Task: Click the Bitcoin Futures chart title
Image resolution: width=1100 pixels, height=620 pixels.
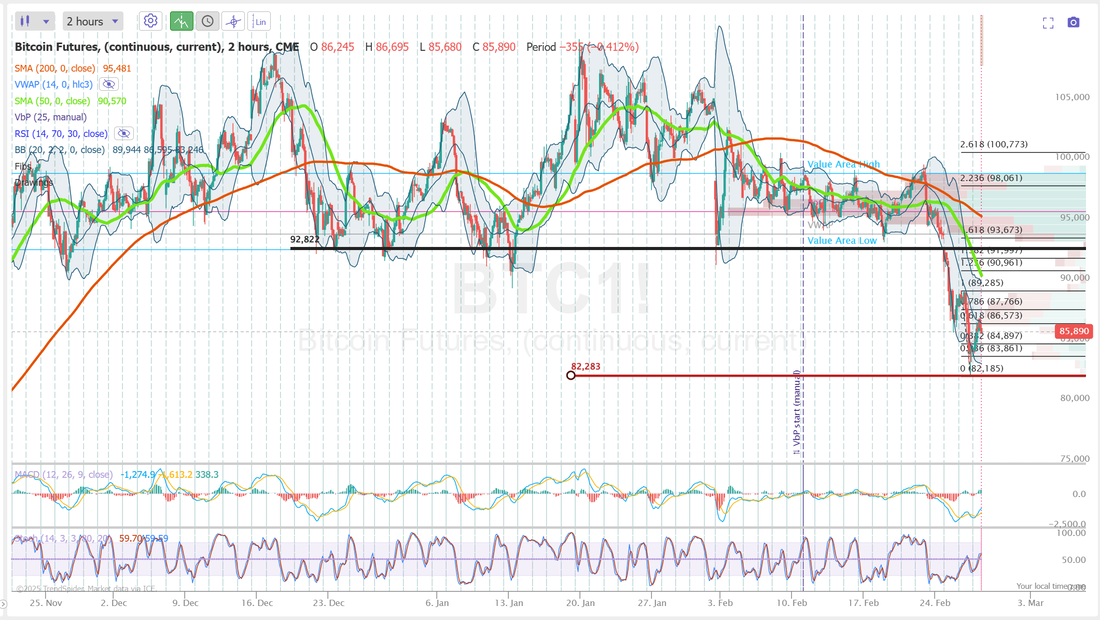Action: tap(156, 47)
